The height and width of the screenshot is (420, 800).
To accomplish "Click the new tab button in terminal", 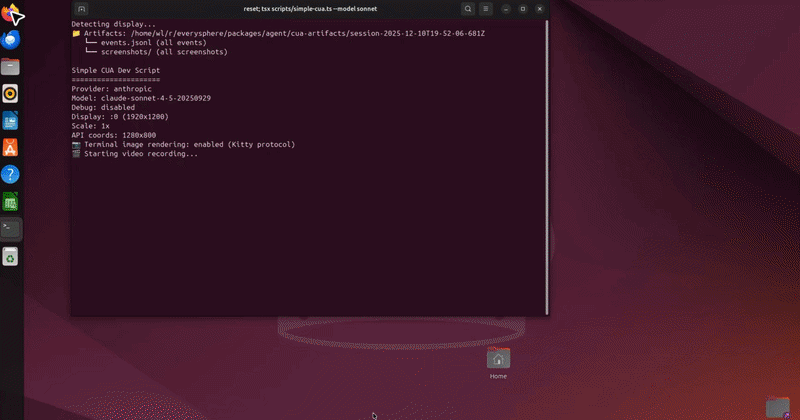I will pos(82,9).
